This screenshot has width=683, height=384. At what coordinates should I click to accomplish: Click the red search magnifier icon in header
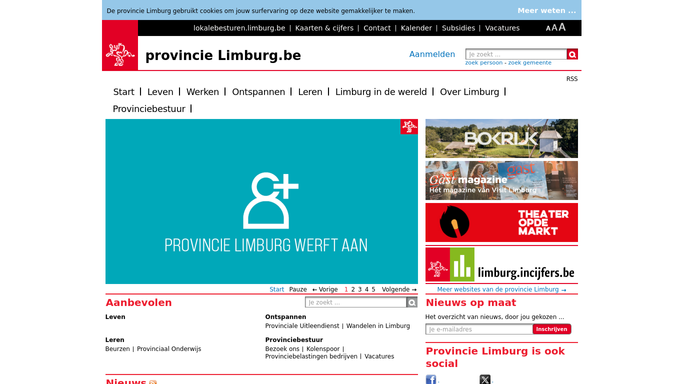pyautogui.click(x=572, y=54)
